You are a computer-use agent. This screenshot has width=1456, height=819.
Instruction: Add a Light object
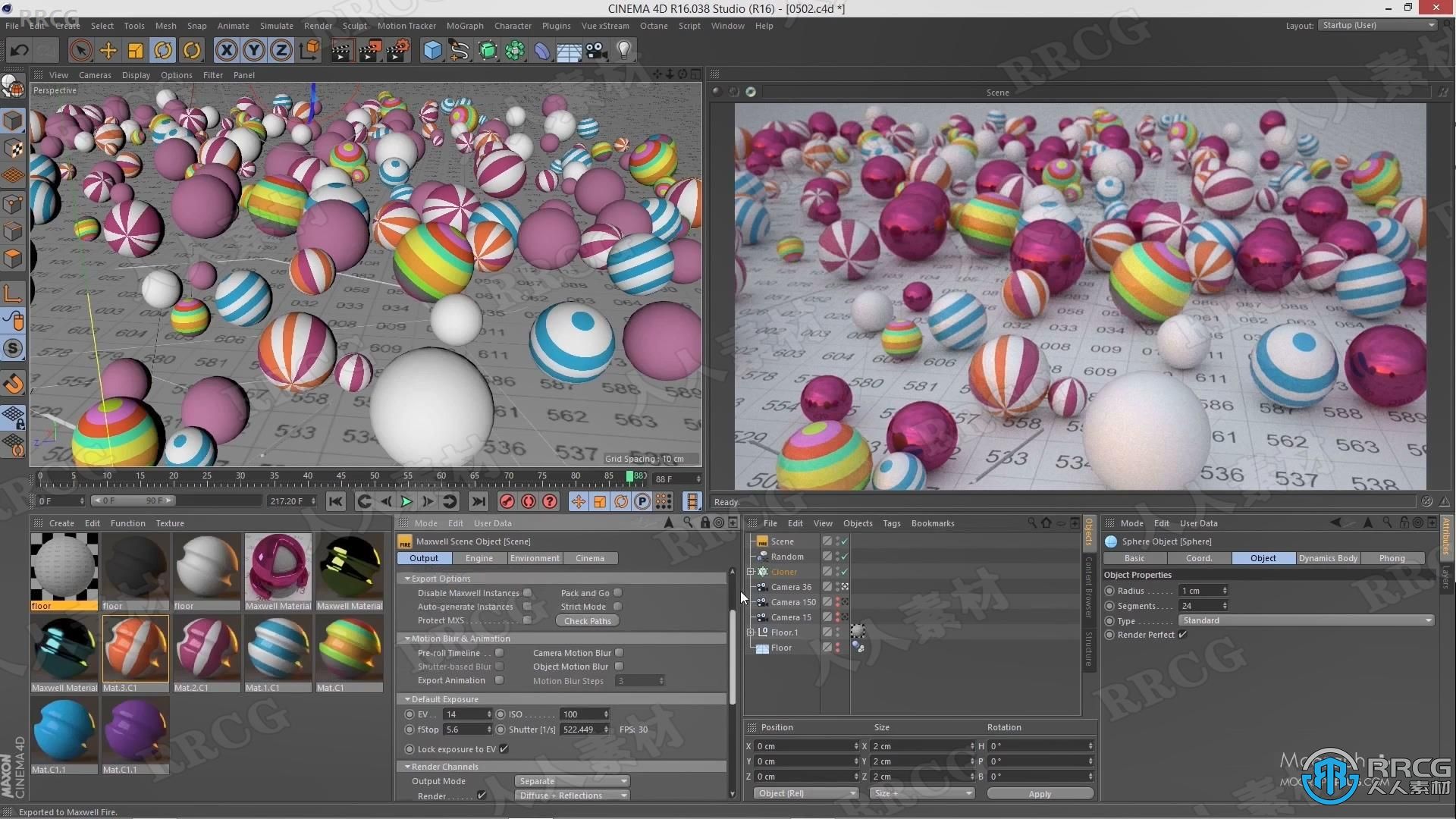click(x=624, y=51)
